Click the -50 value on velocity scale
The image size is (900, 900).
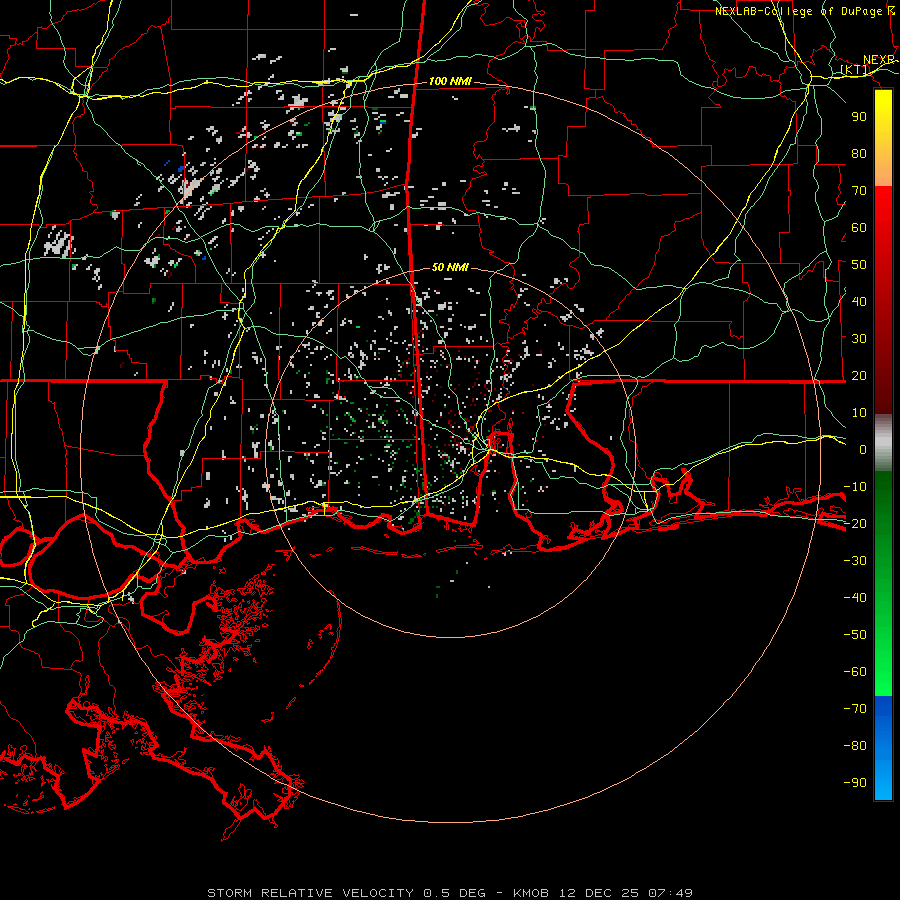[x=855, y=635]
